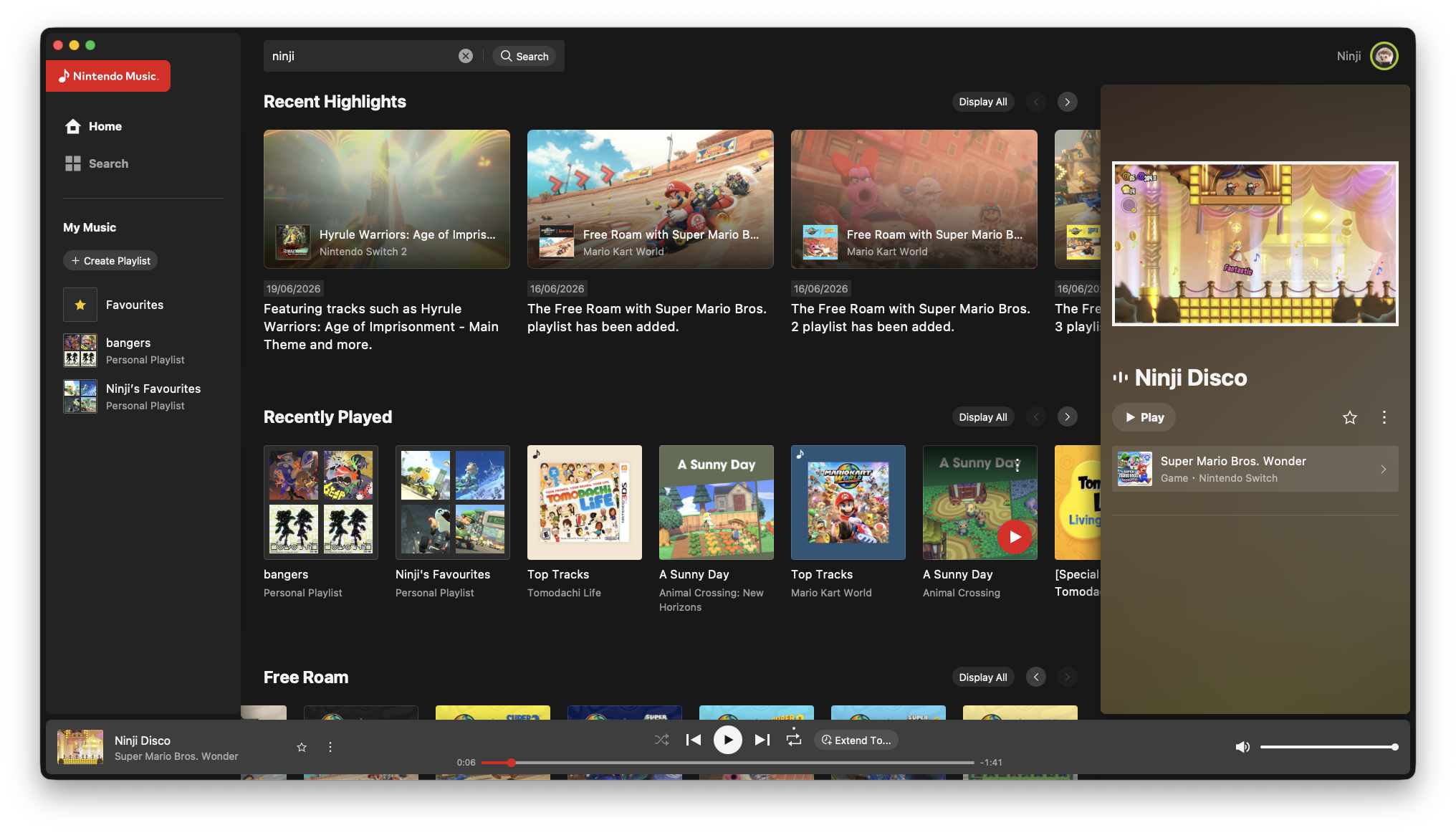1456x833 pixels.
Task: Open A Sunny Day New Horizons cover
Action: (x=717, y=503)
